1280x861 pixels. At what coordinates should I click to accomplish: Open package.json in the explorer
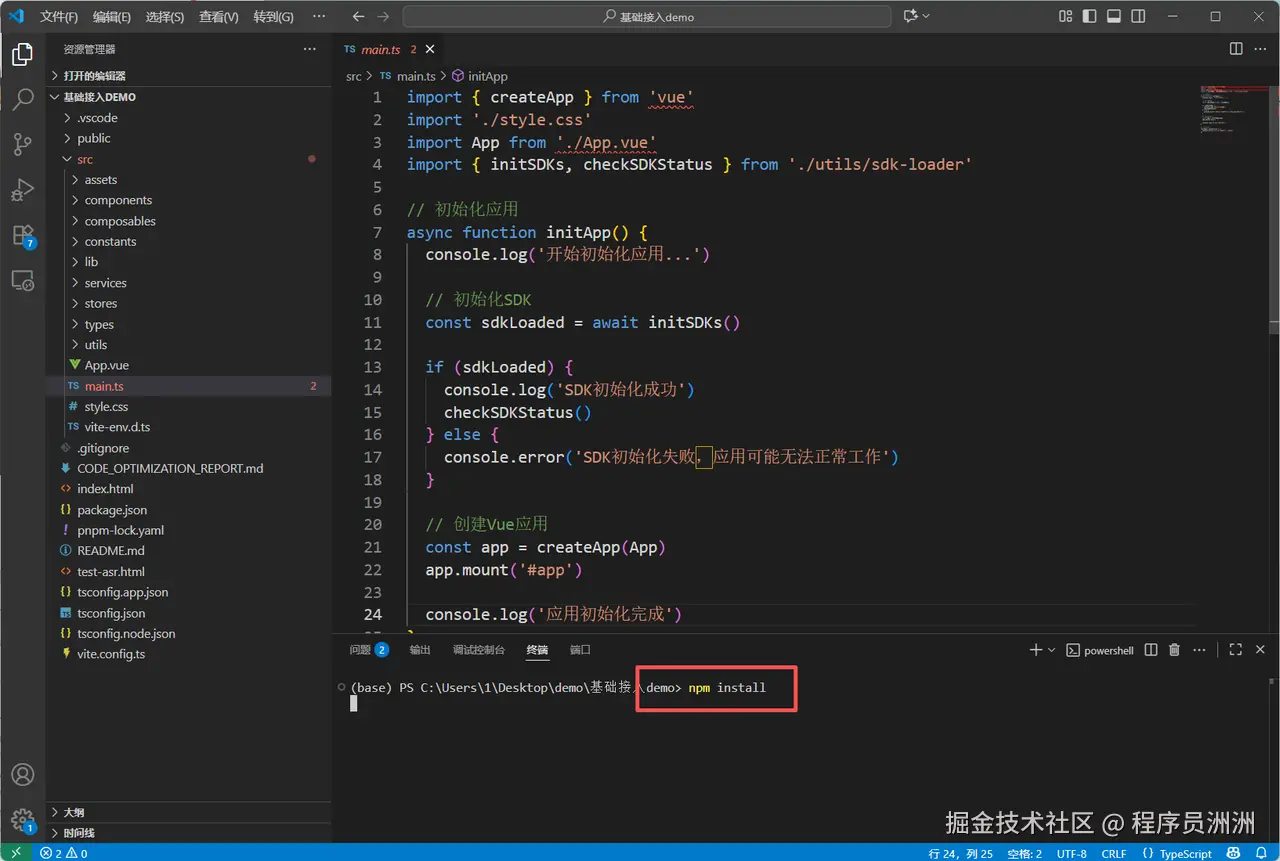189,510
